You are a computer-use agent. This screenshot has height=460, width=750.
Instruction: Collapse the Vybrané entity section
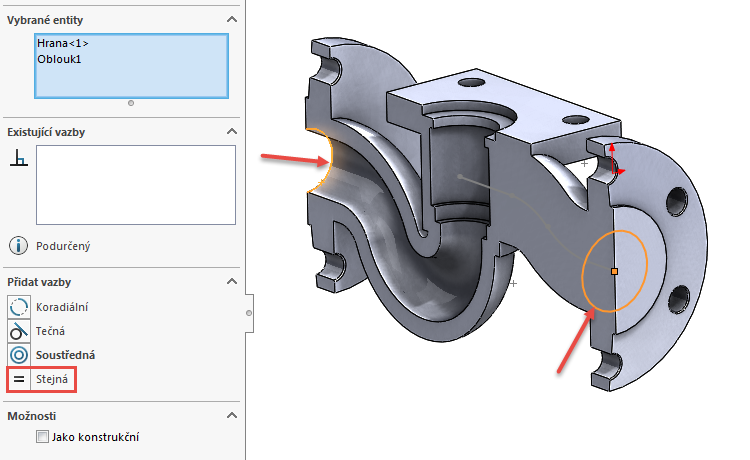[x=232, y=20]
